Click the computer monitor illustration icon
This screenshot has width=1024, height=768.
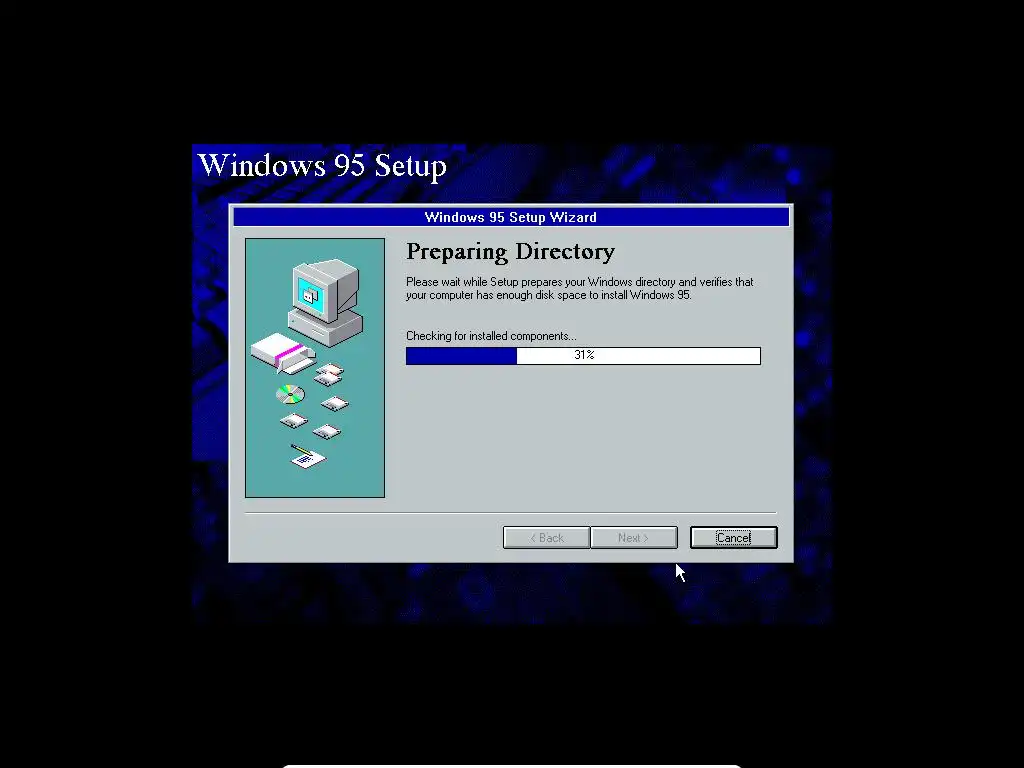pyautogui.click(x=326, y=289)
